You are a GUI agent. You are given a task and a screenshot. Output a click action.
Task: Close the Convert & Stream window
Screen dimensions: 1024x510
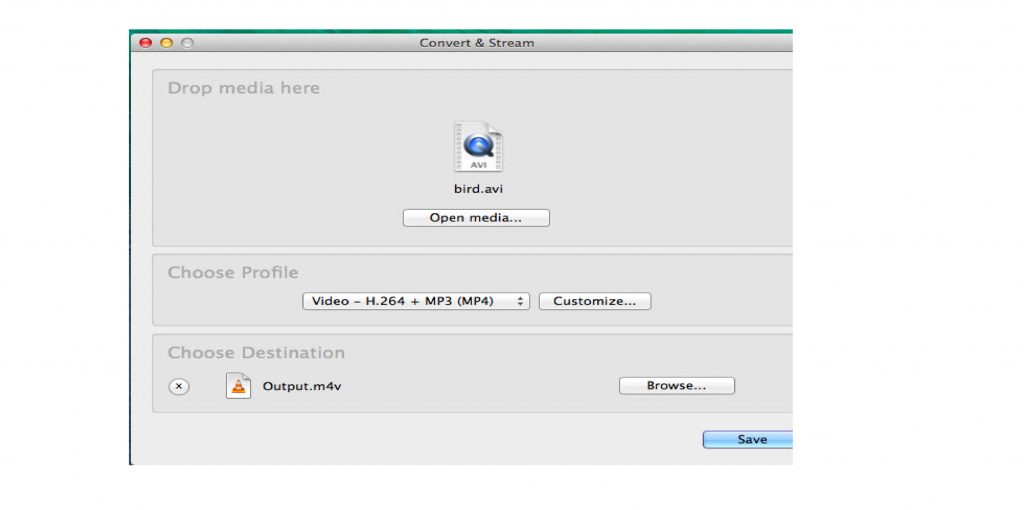tap(145, 43)
